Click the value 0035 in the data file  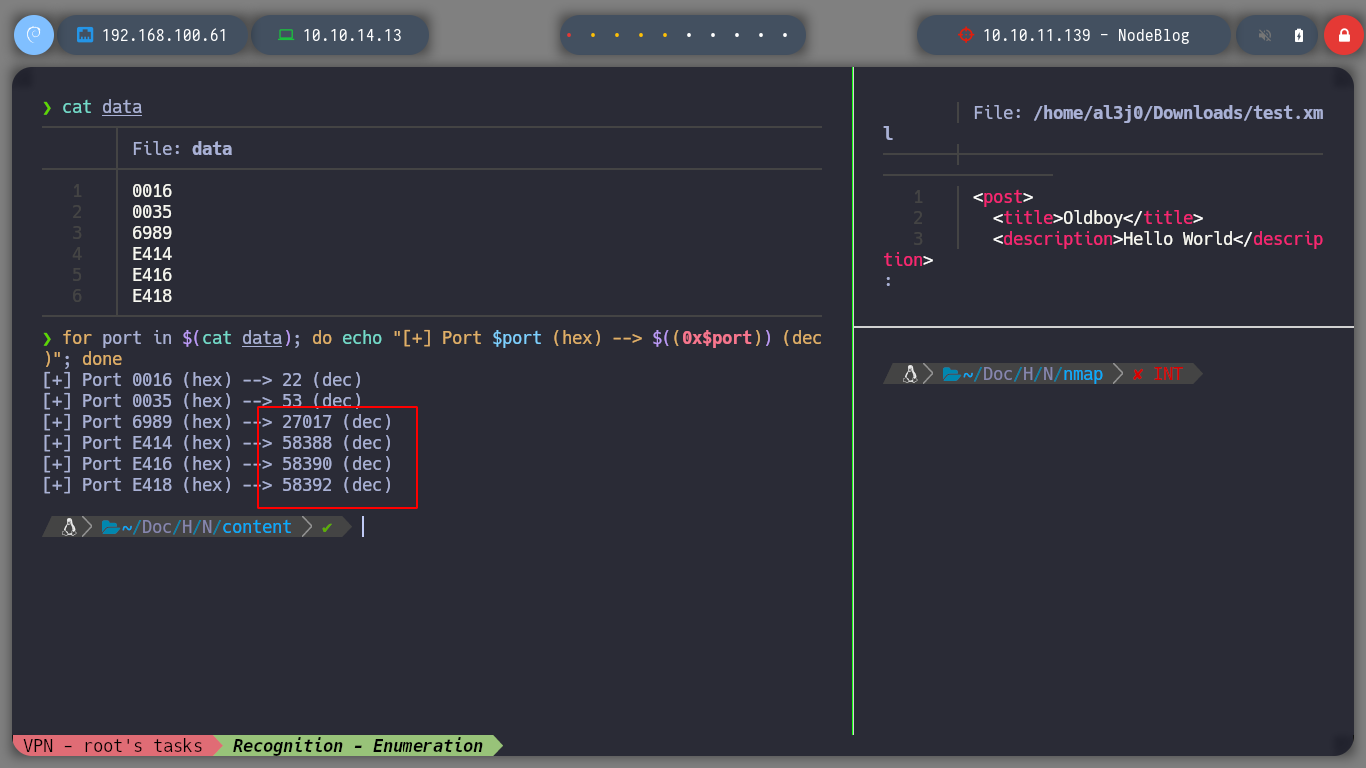[152, 212]
